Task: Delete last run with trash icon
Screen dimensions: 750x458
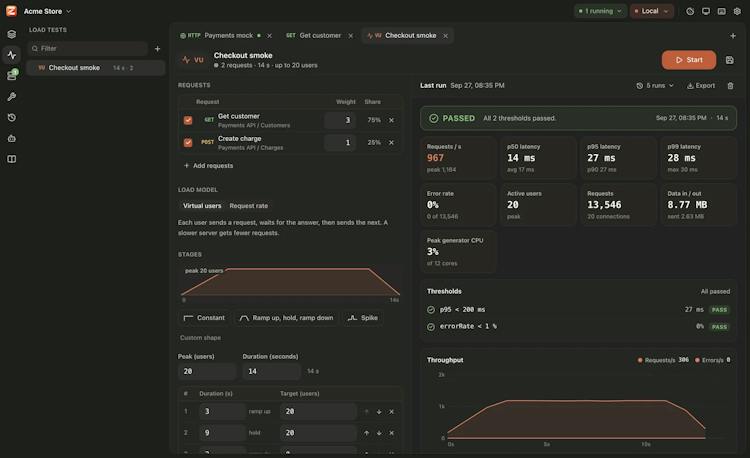Action: pos(730,86)
